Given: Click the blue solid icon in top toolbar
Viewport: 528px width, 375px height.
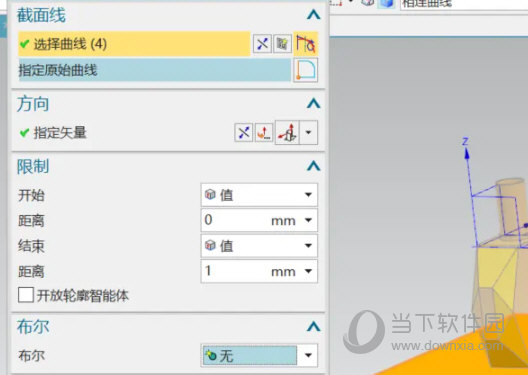Looking at the screenshot, I should pos(387,3).
